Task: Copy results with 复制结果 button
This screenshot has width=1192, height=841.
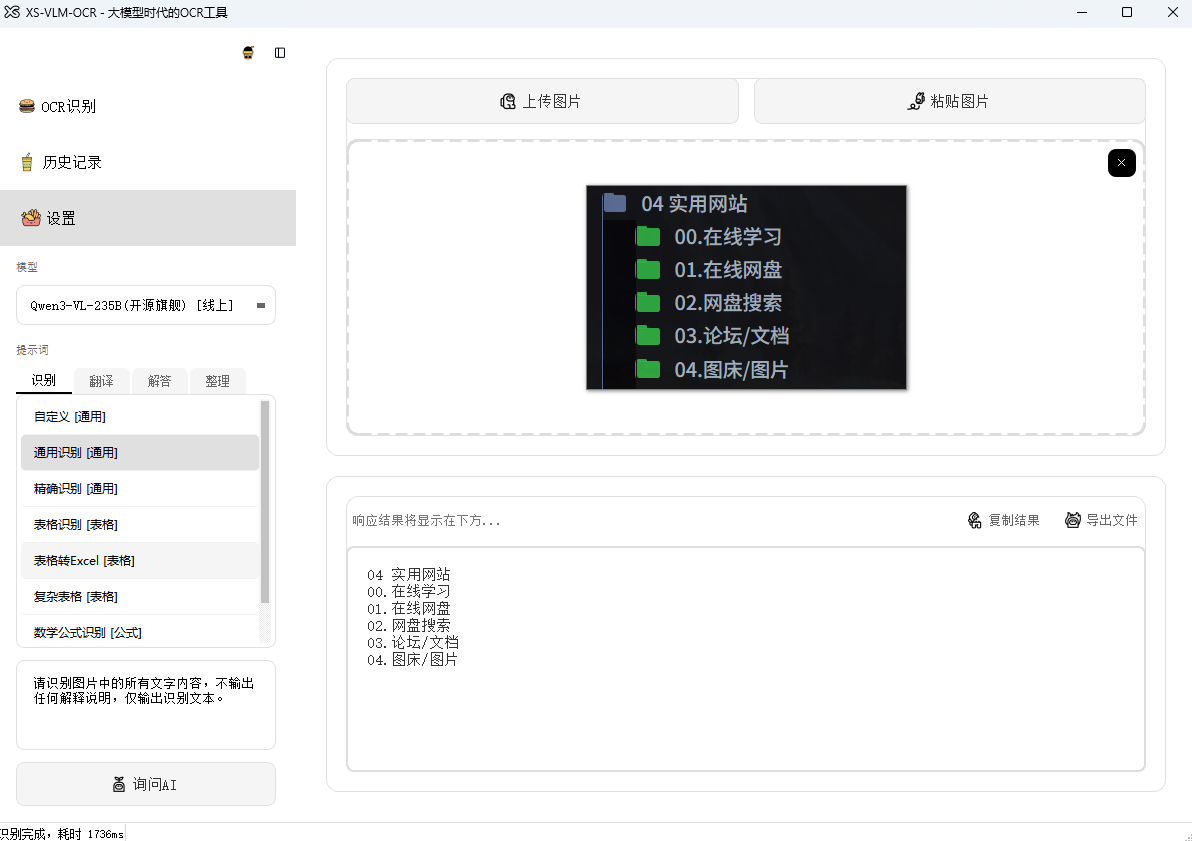Action: coord(1003,520)
